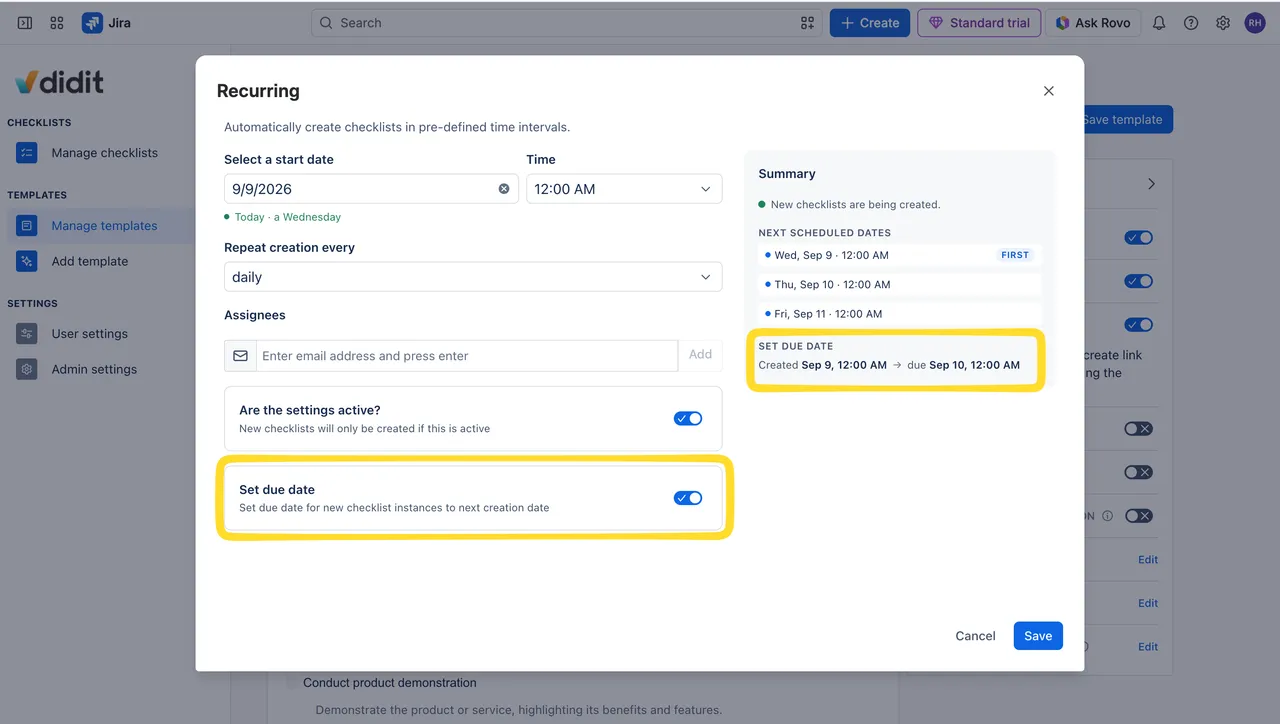Open the RH profile avatar

(x=1255, y=23)
